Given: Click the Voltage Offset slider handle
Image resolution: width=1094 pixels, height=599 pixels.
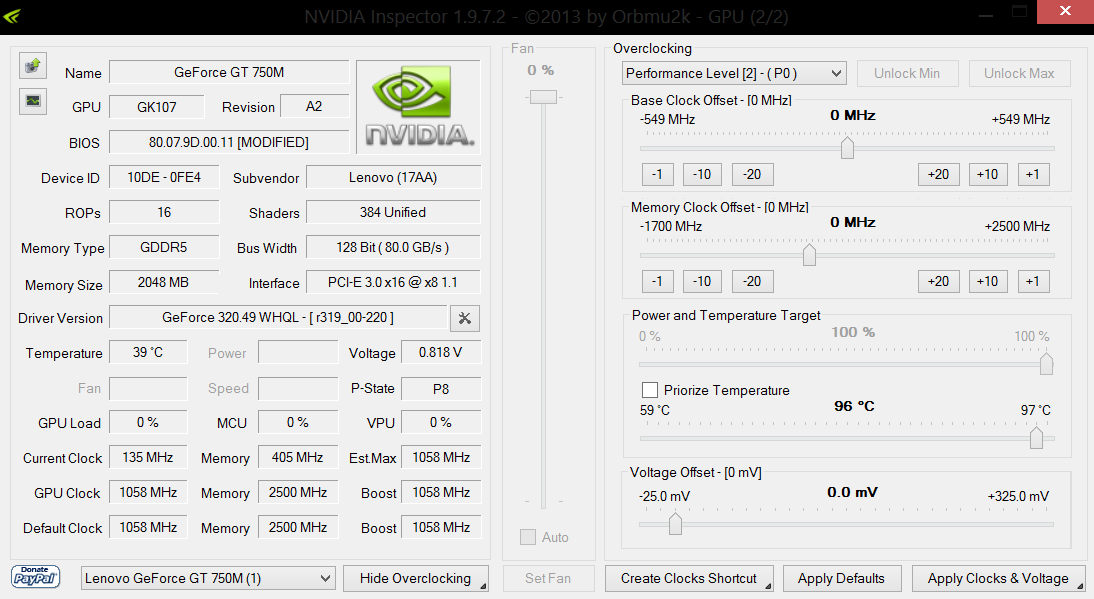Looking at the screenshot, I should (675, 523).
